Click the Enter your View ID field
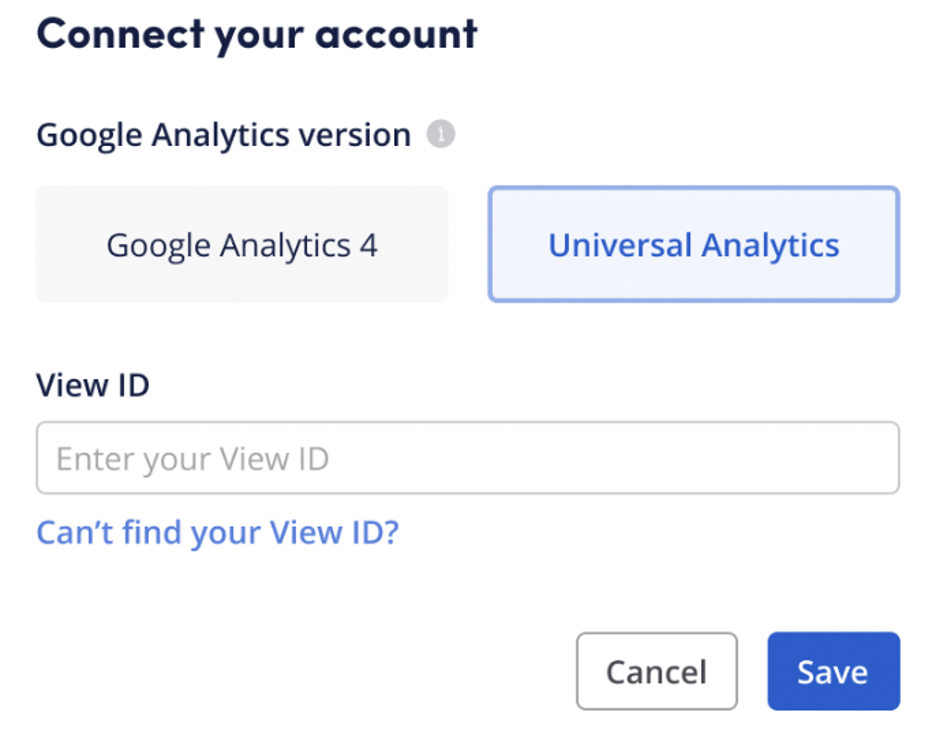 pyautogui.click(x=467, y=459)
